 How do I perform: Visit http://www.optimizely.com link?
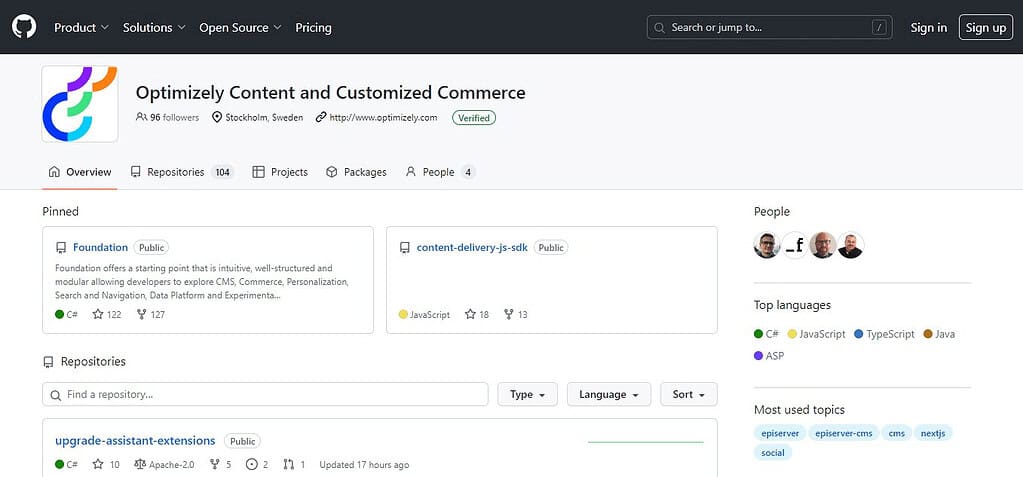[x=383, y=117]
